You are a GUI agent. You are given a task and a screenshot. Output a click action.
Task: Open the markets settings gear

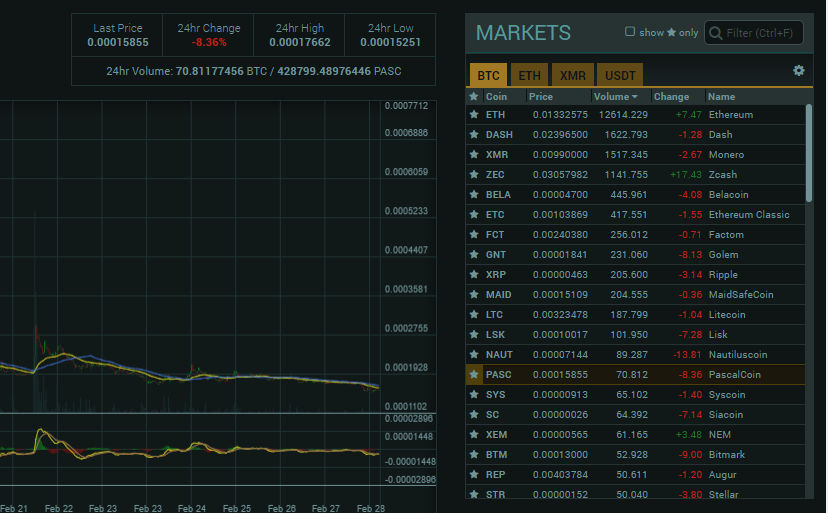(798, 70)
